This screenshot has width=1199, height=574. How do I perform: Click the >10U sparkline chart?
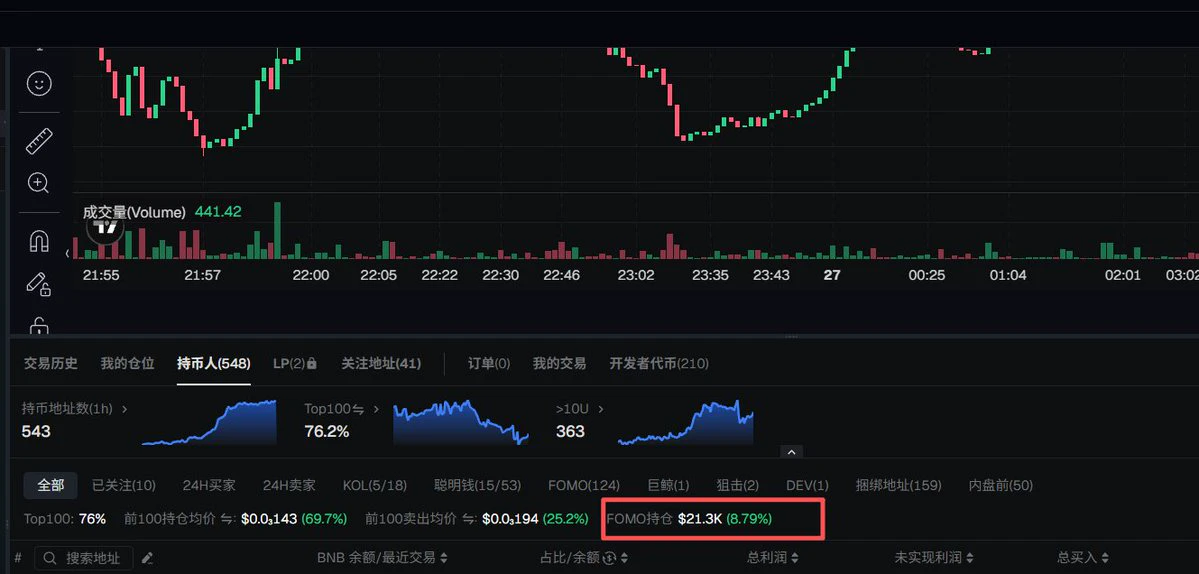685,422
